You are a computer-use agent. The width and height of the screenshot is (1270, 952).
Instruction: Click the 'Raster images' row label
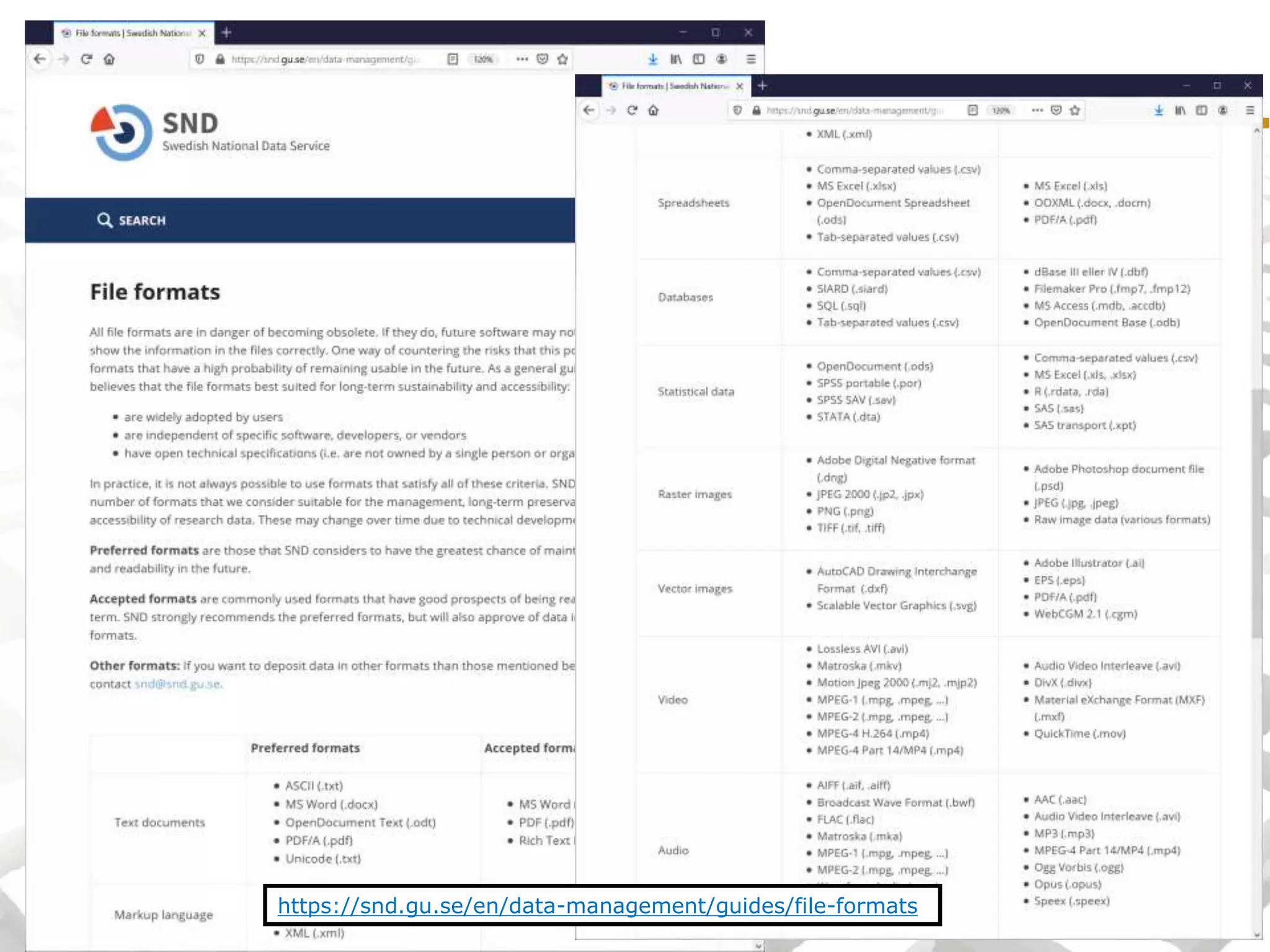click(x=695, y=494)
